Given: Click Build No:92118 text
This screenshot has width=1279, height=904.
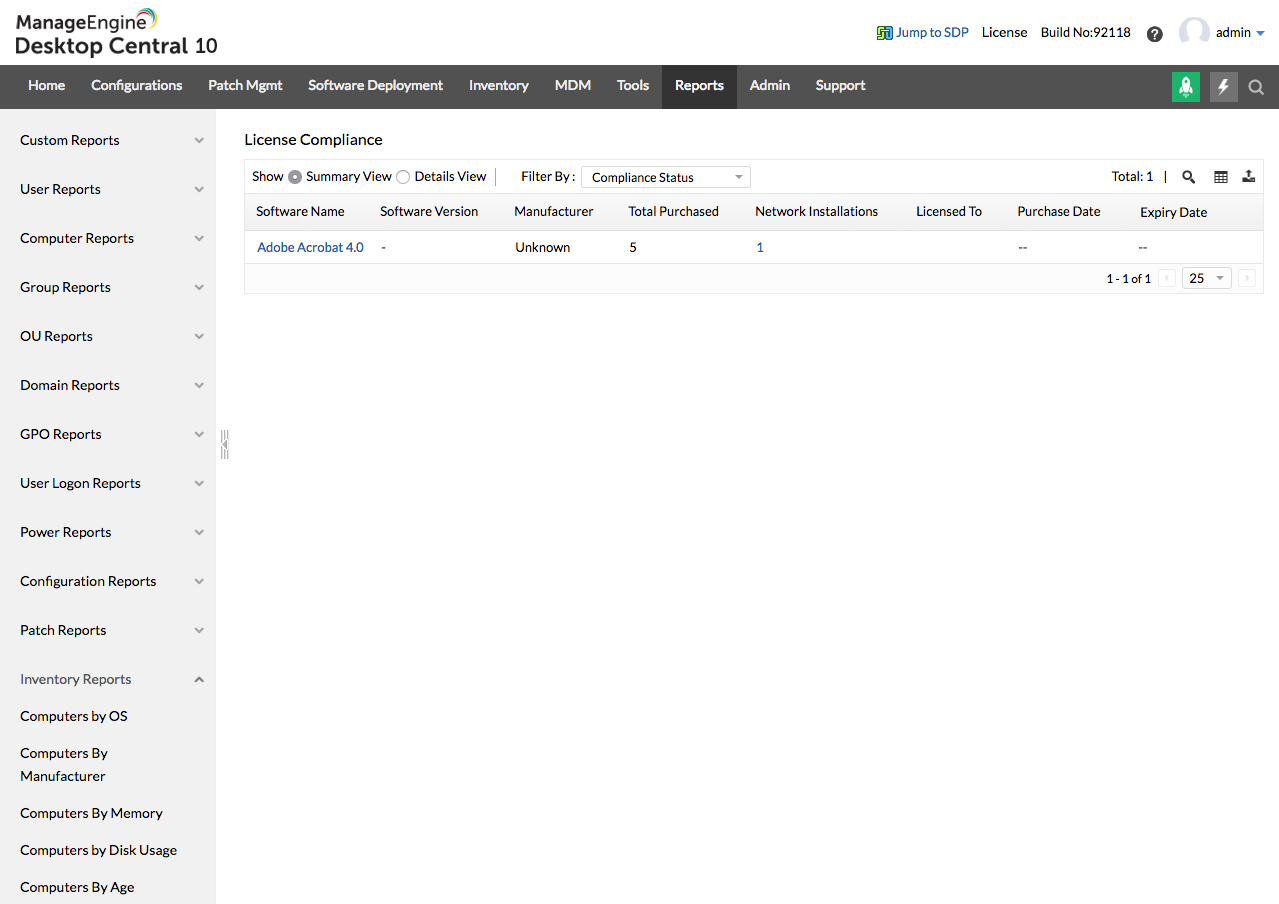Looking at the screenshot, I should (1085, 33).
